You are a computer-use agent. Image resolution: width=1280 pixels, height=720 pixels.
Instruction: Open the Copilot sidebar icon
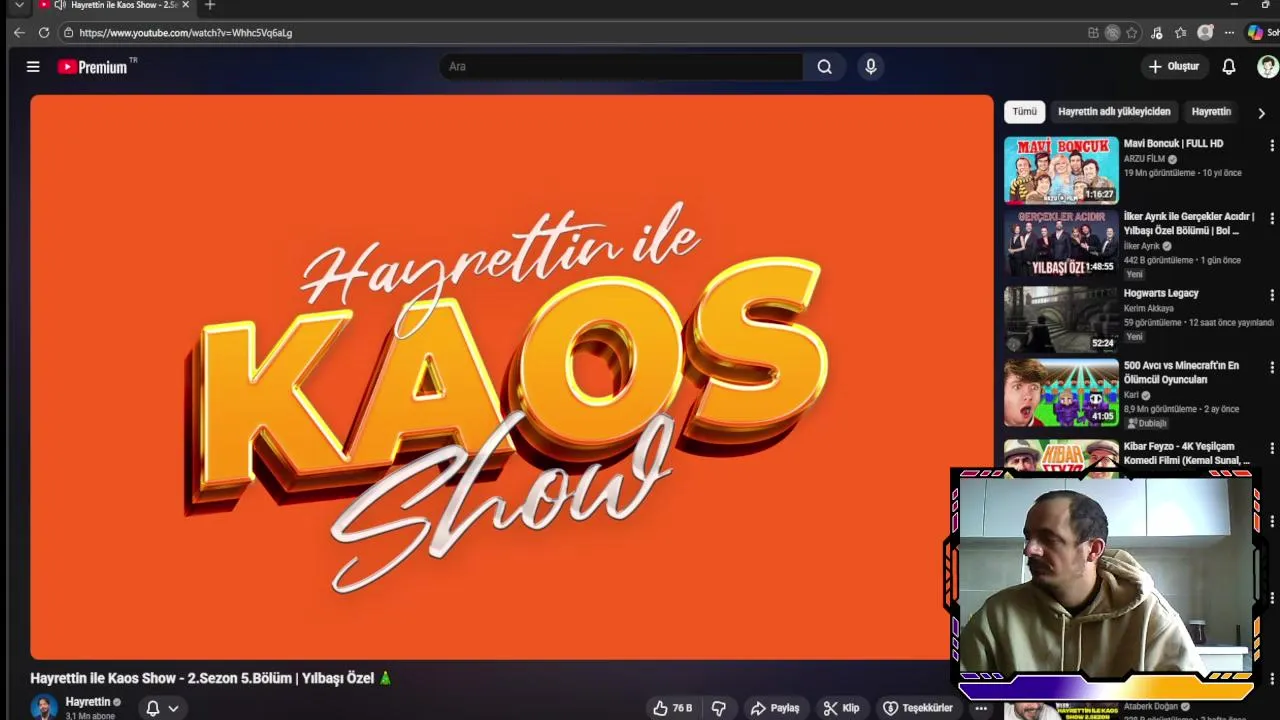[x=1255, y=33]
